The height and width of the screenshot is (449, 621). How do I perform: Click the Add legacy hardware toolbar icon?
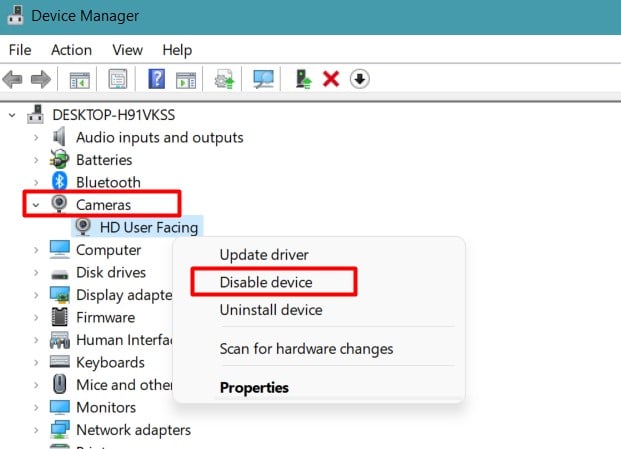(x=303, y=79)
